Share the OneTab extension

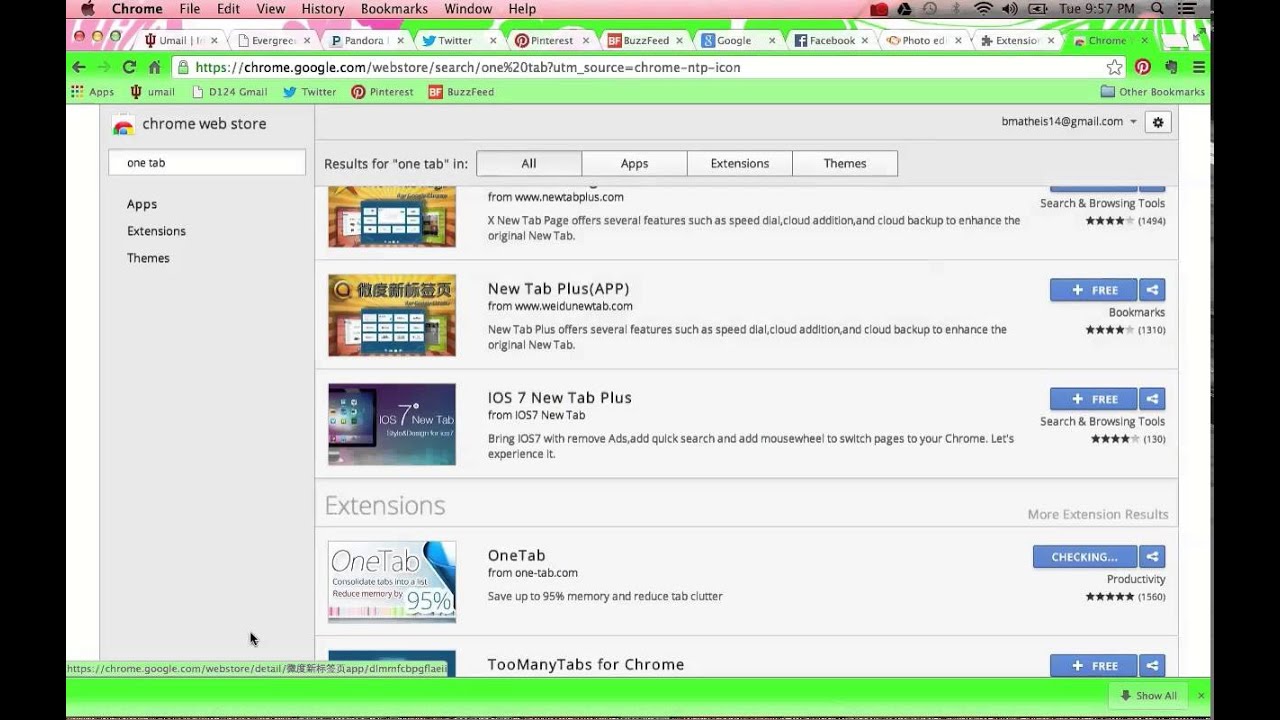coord(1152,557)
